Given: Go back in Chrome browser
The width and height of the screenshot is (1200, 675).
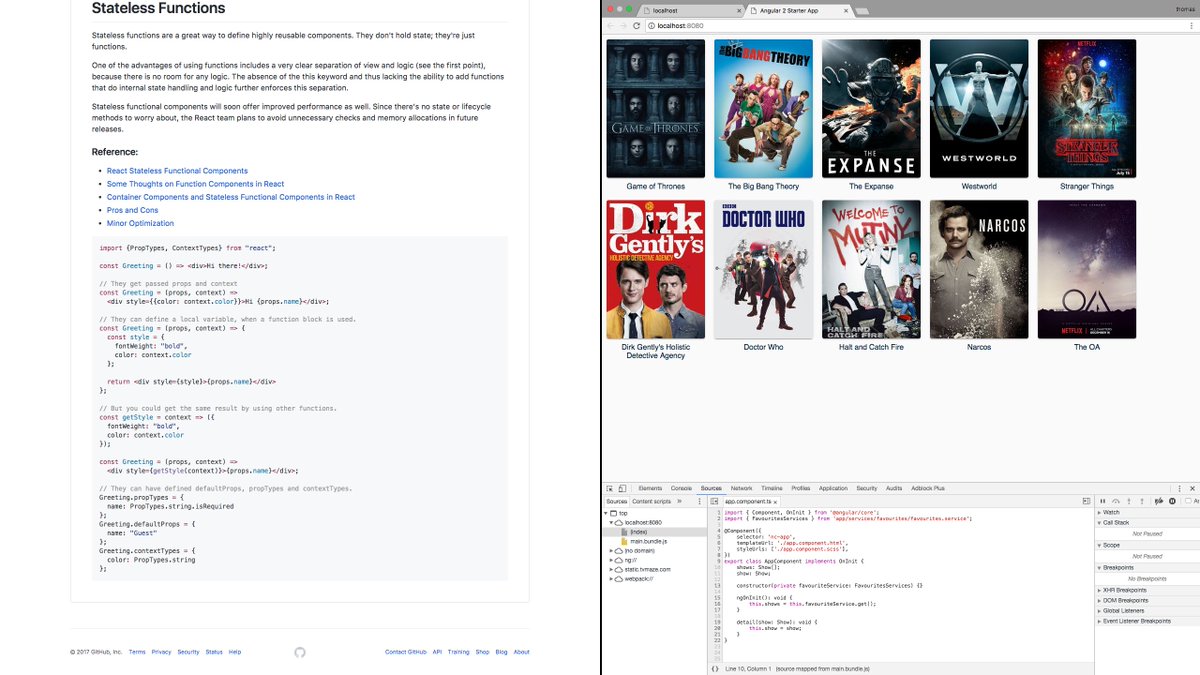Looking at the screenshot, I should 610,25.
